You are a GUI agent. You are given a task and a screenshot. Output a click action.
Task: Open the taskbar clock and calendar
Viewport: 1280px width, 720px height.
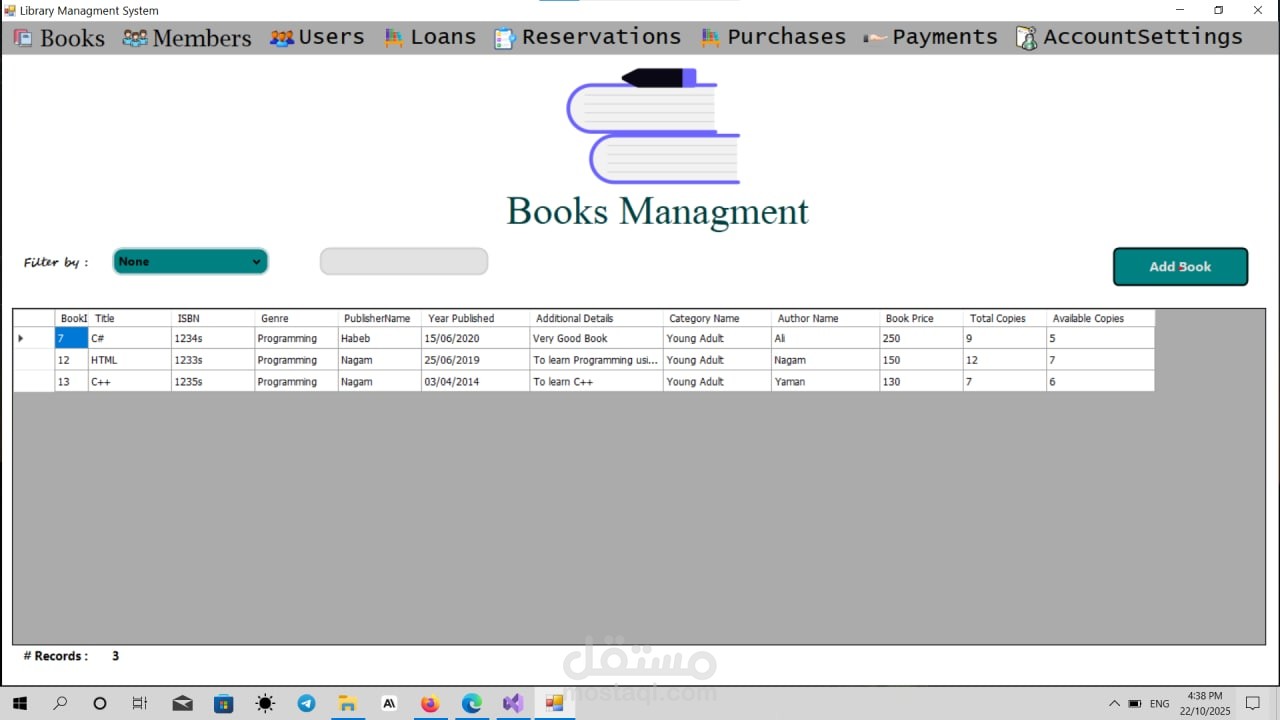tap(1207, 703)
